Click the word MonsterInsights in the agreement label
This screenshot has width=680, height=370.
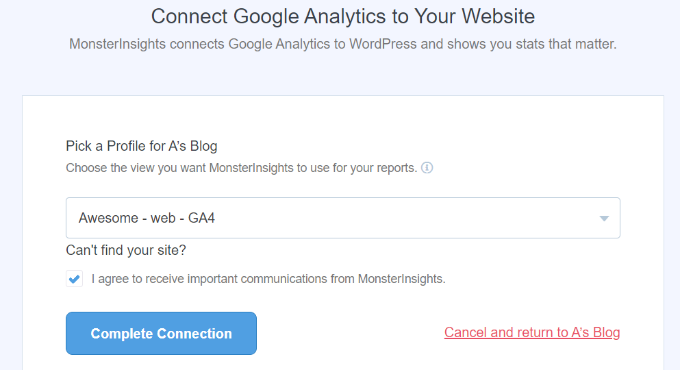401,278
